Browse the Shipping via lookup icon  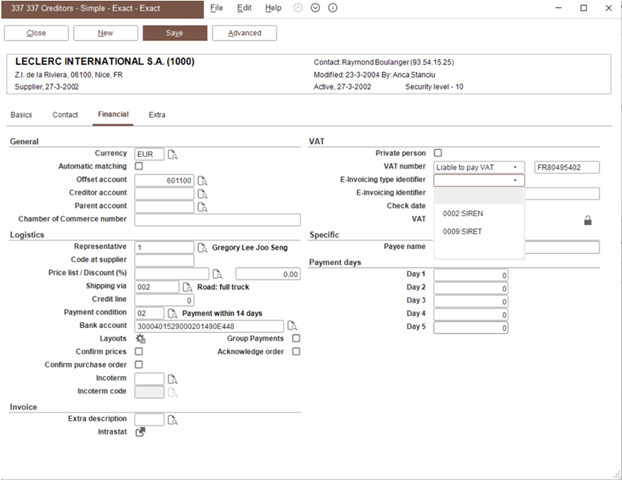click(x=187, y=287)
